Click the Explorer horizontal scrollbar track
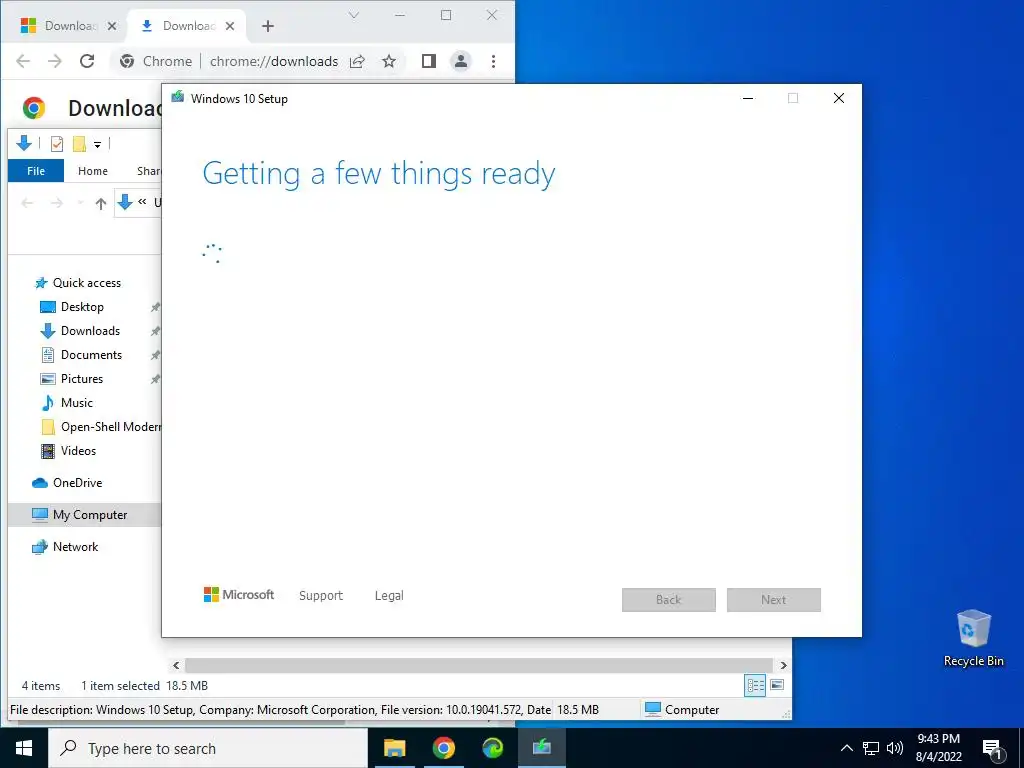Image resolution: width=1024 pixels, height=768 pixels. point(479,665)
